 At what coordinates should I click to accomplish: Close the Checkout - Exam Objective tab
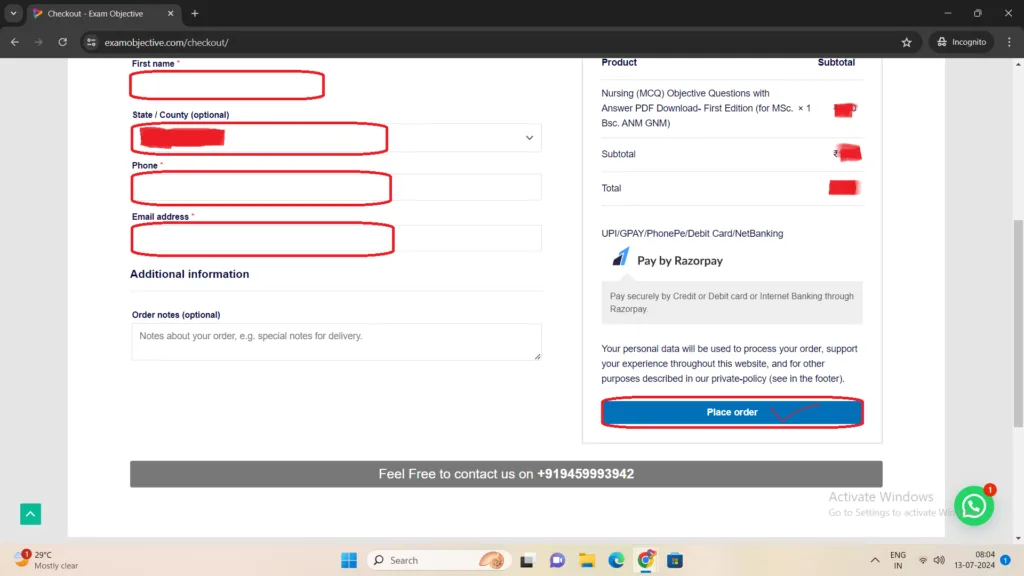tap(170, 13)
